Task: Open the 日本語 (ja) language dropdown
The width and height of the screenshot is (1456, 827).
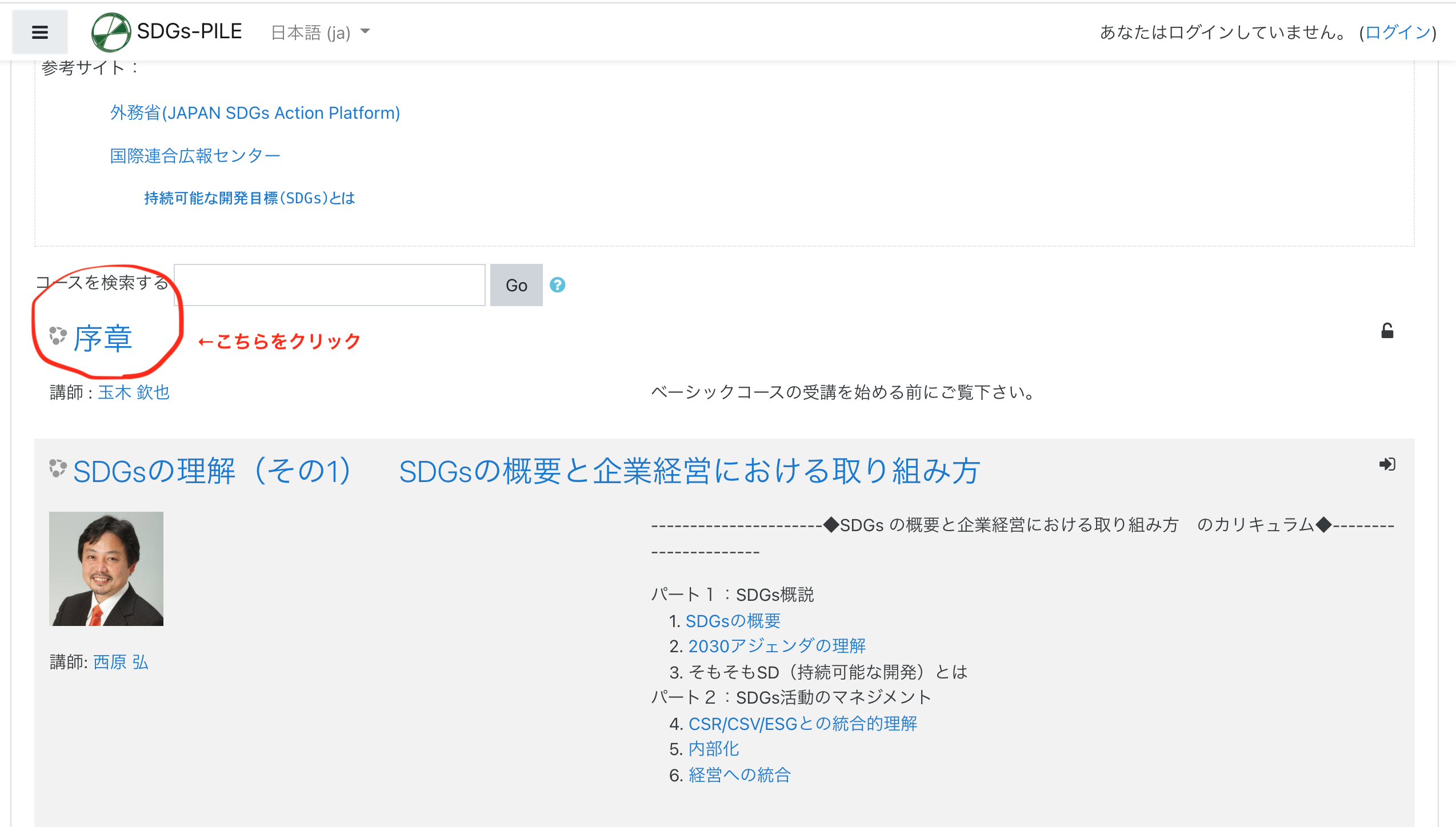Action: tap(320, 33)
